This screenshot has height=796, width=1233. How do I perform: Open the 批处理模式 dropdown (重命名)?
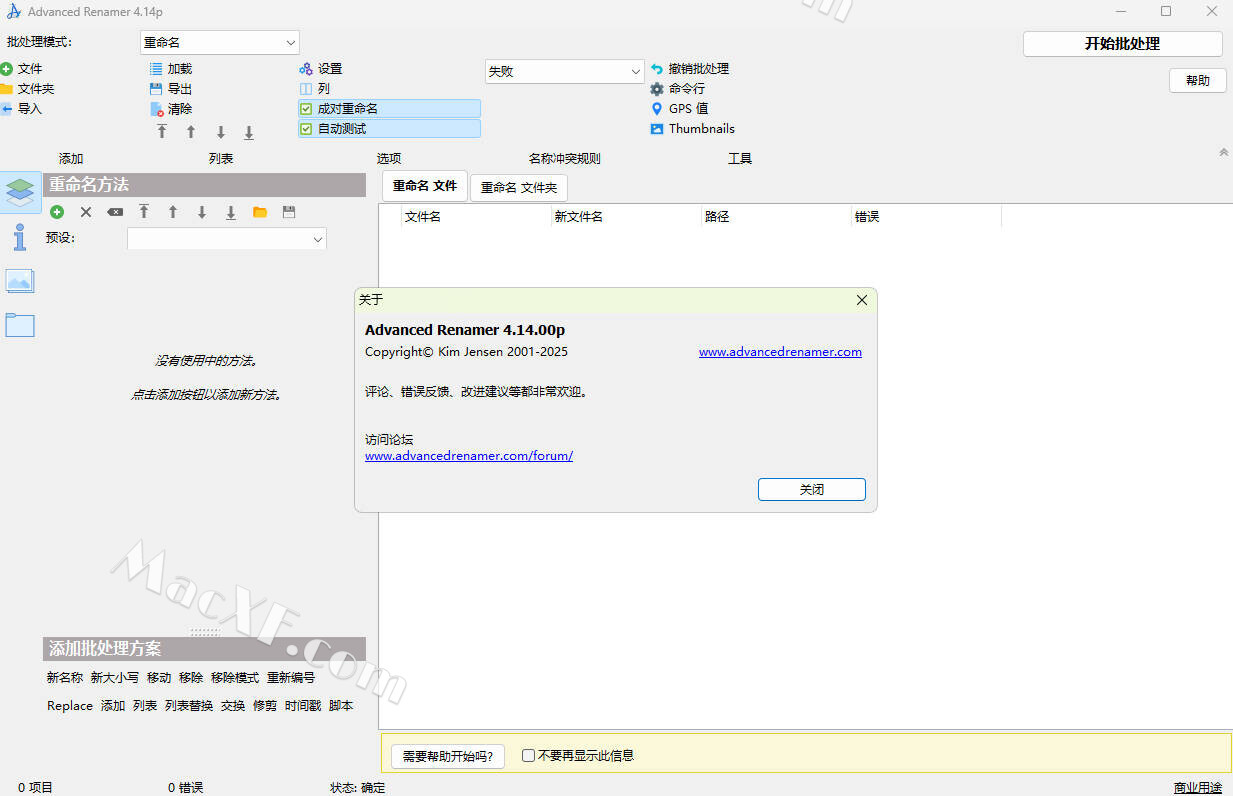pos(220,43)
